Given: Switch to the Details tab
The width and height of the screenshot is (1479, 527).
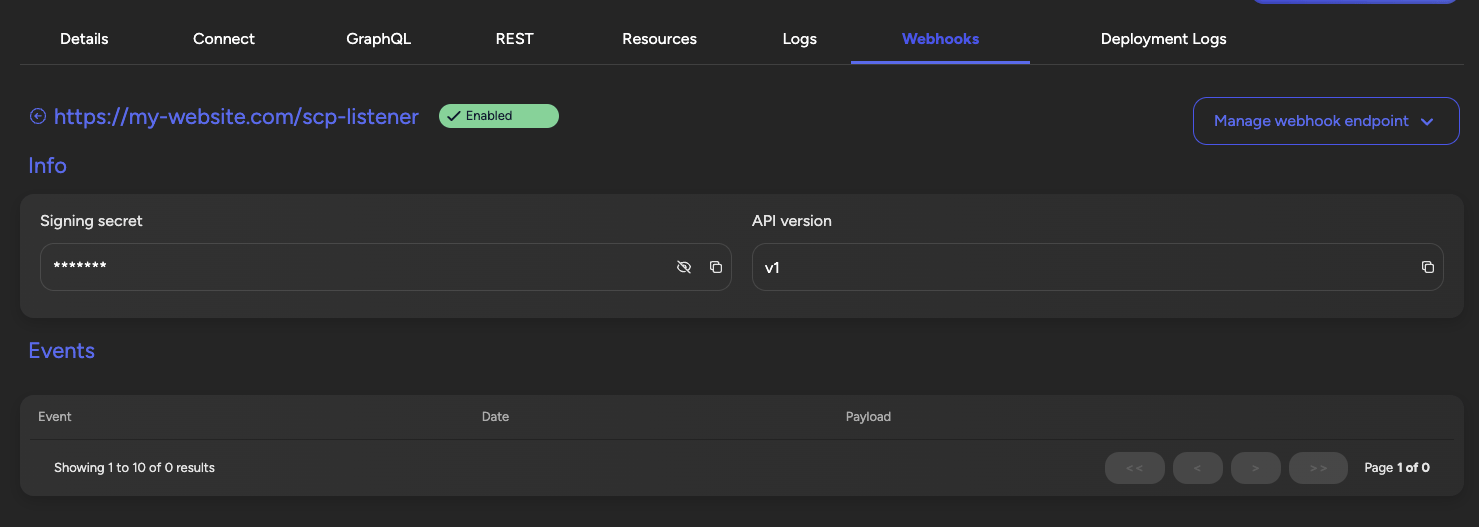Looking at the screenshot, I should click(x=84, y=39).
